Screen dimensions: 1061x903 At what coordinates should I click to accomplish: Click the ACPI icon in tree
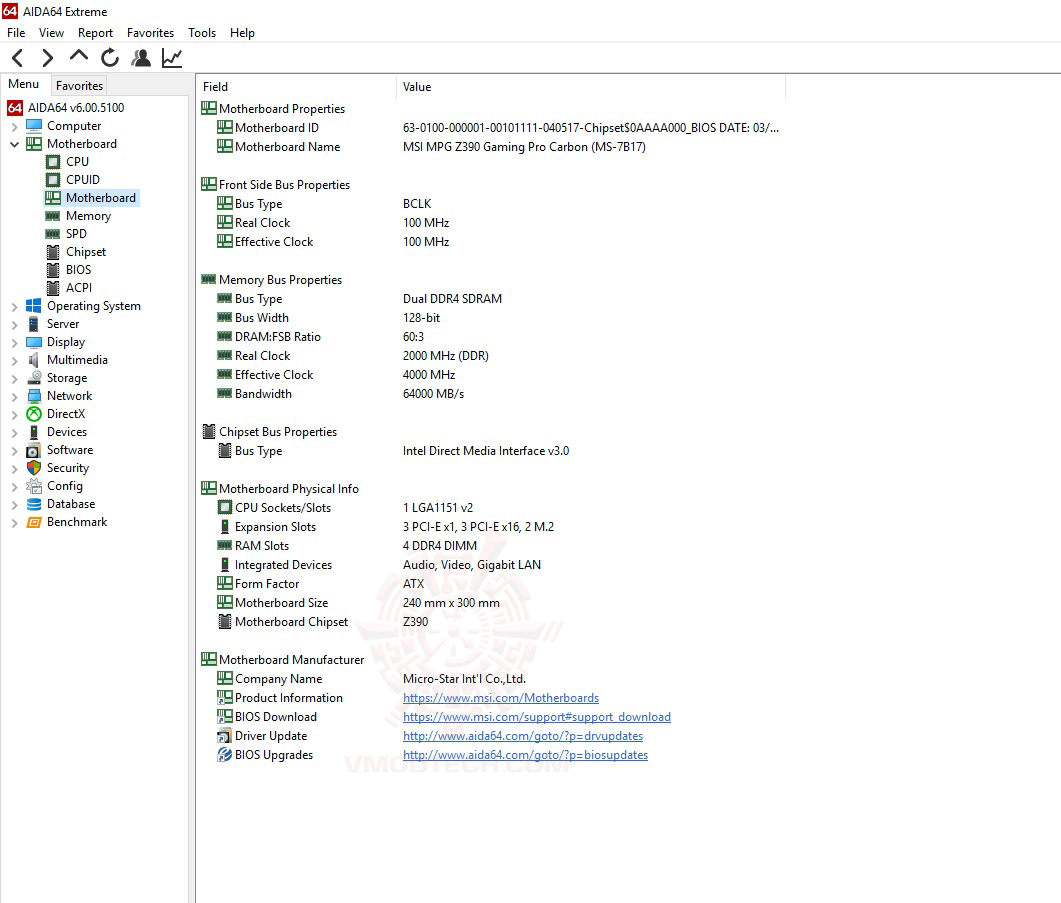click(x=53, y=288)
